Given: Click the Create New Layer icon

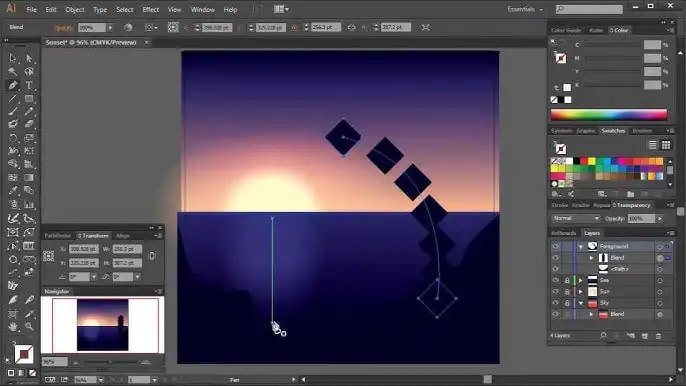Looking at the screenshot, I should [644, 336].
